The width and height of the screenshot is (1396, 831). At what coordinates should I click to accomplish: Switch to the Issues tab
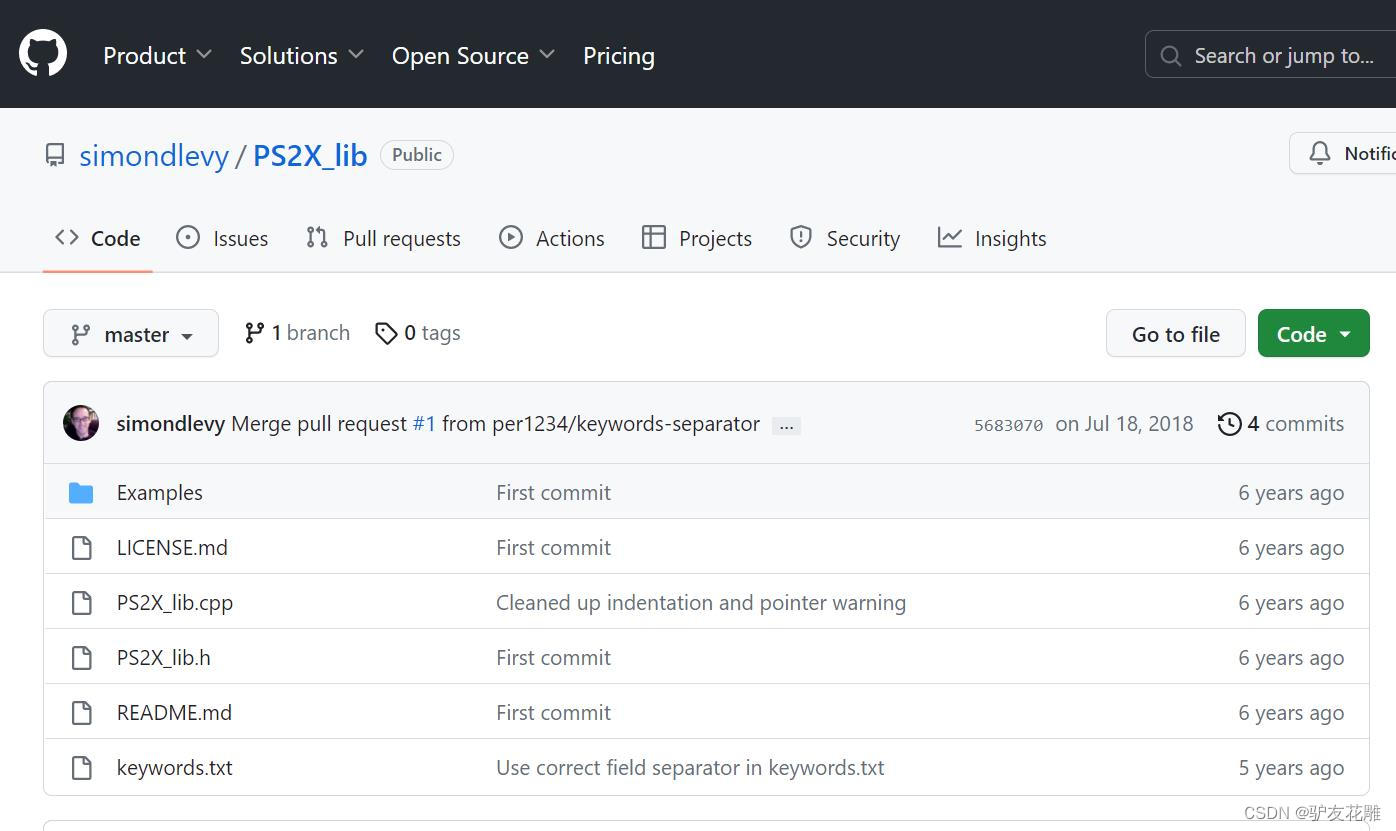coord(222,238)
